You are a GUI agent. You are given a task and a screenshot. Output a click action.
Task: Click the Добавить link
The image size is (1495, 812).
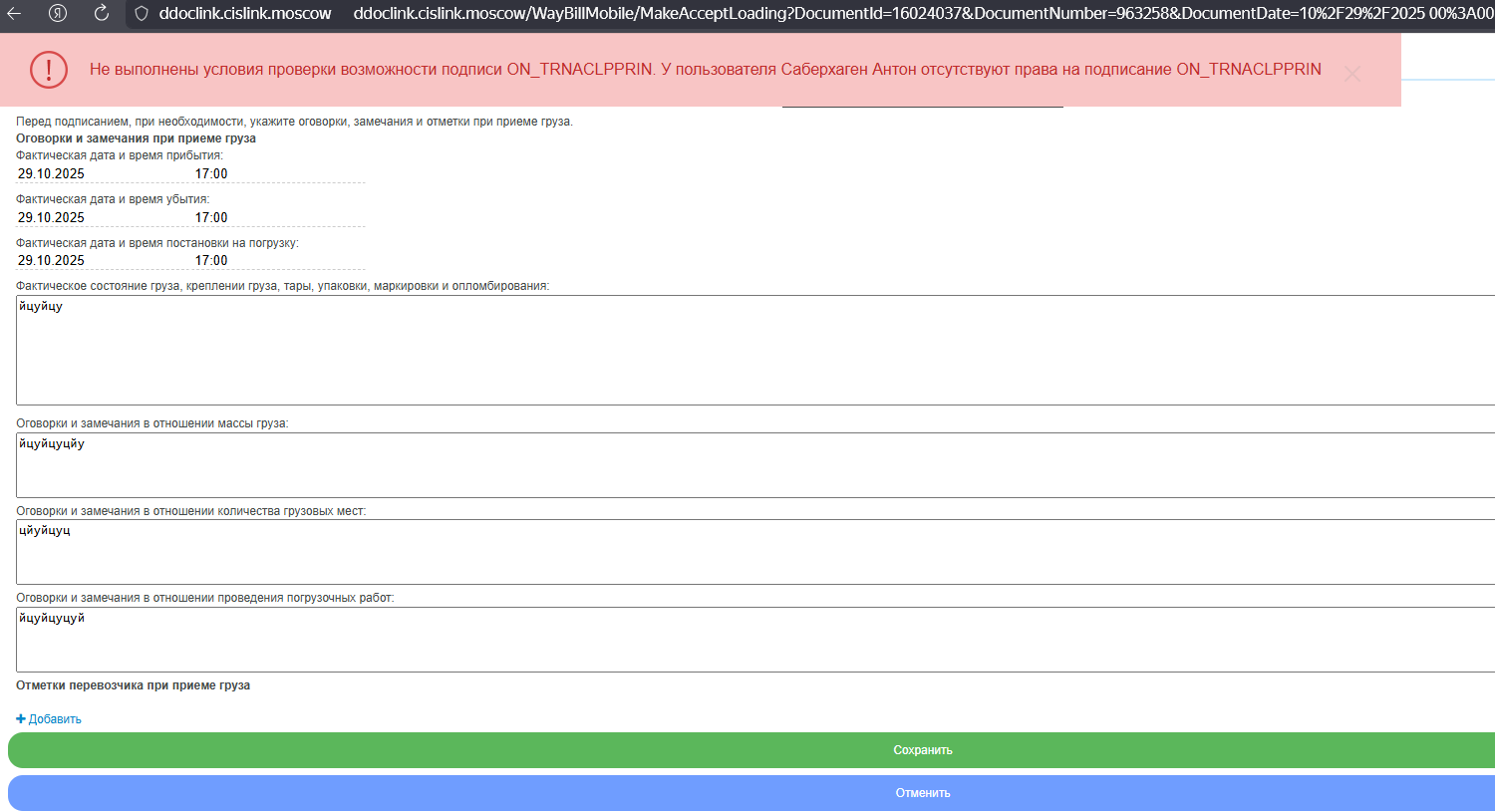point(55,719)
